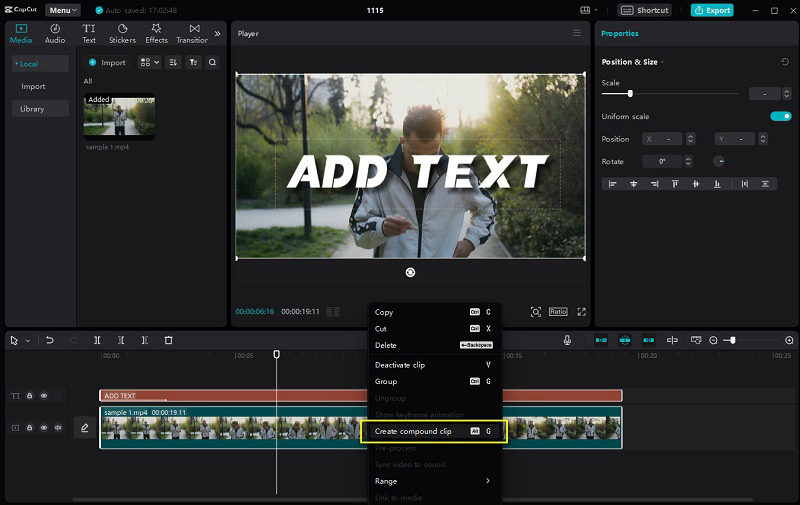
Task: Click the Export button
Action: (712, 10)
